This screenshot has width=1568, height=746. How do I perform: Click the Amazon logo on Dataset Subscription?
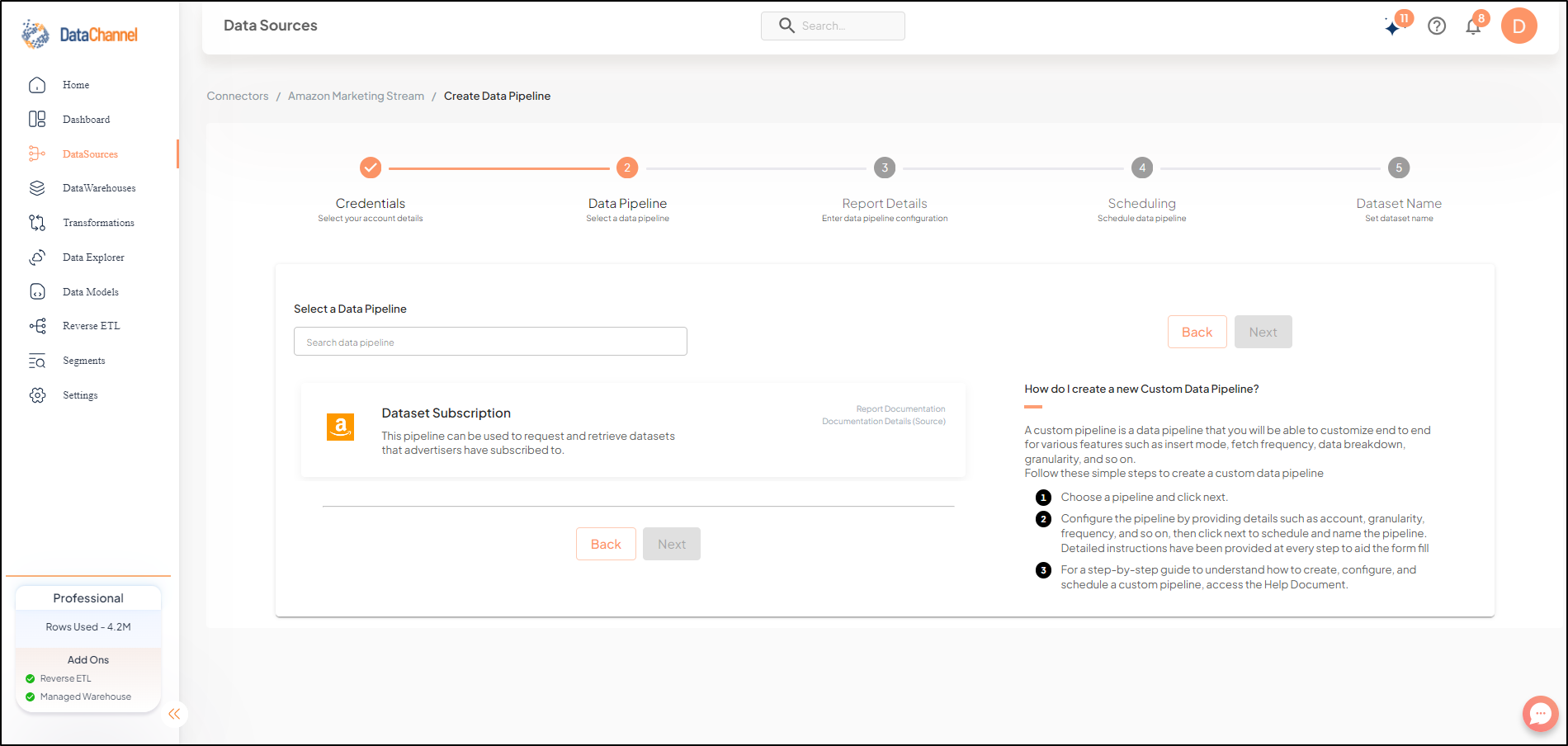click(x=341, y=427)
